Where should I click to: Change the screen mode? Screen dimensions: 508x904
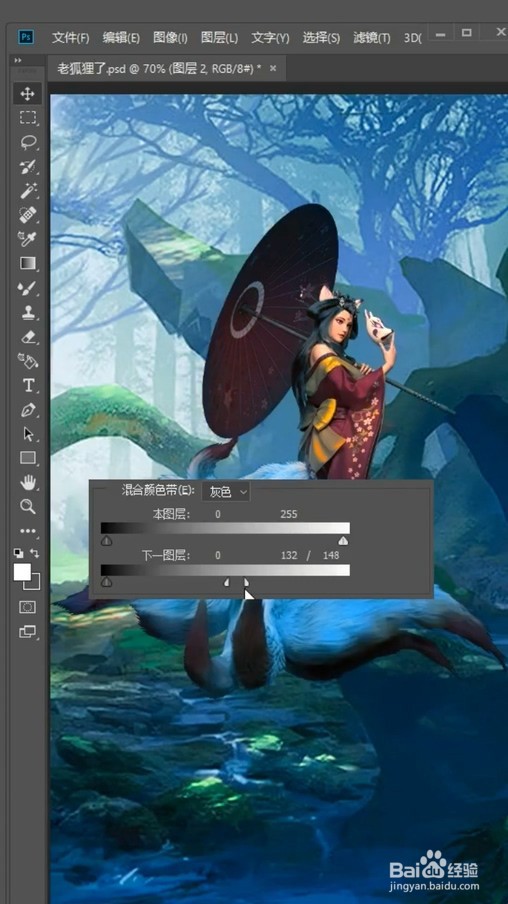coord(28,631)
